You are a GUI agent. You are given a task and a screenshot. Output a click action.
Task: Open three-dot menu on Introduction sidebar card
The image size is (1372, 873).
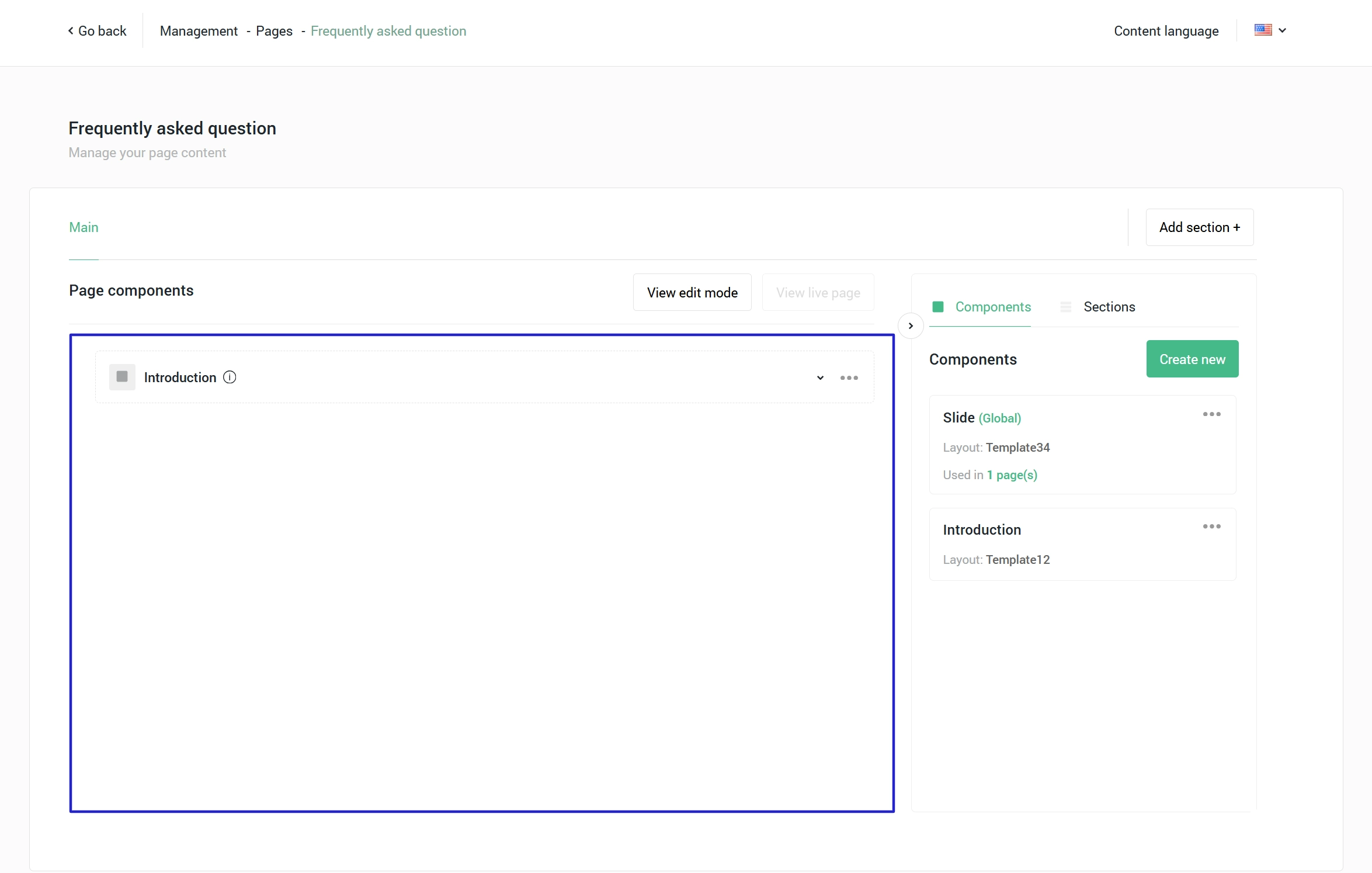pyautogui.click(x=1211, y=526)
